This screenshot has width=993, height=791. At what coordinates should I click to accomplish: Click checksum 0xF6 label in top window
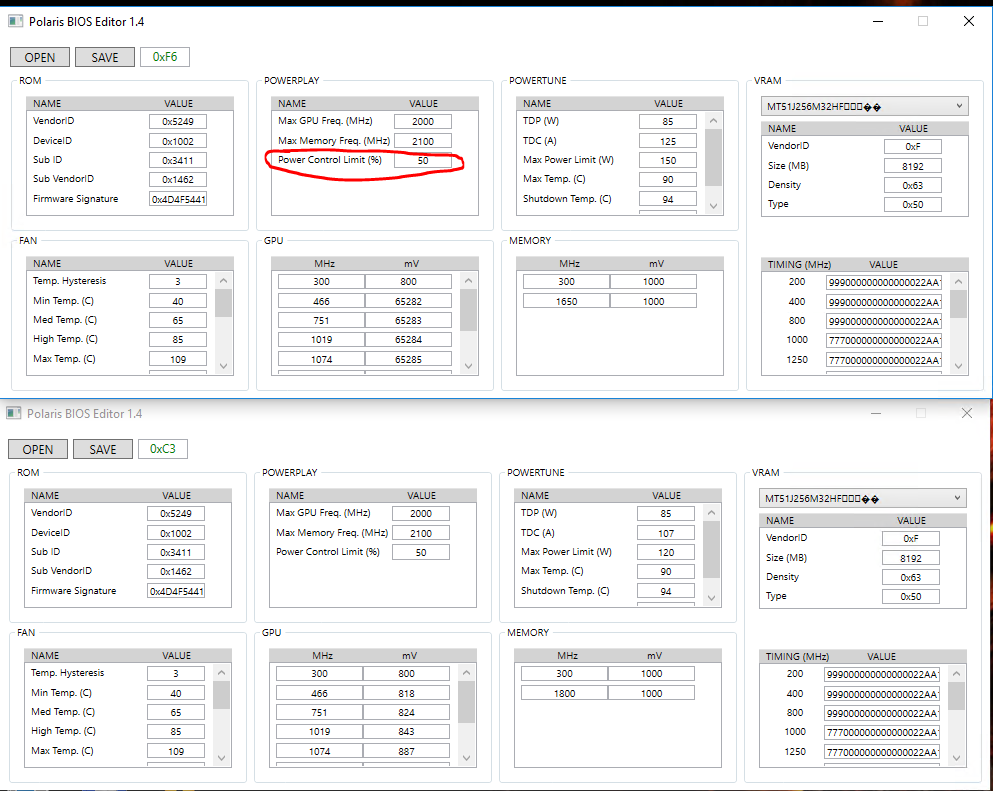point(165,57)
